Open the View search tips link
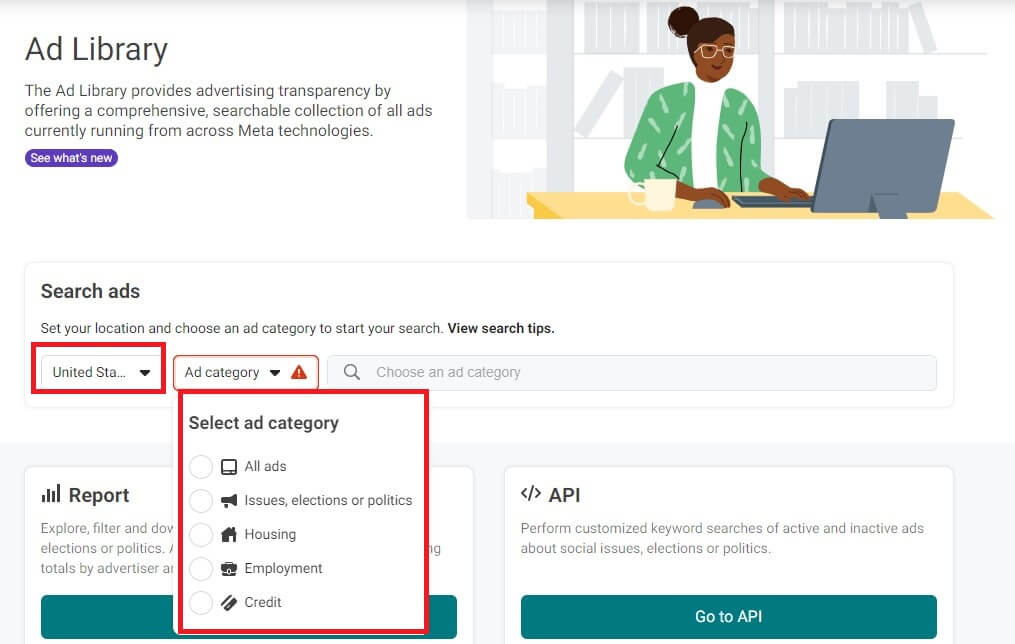This screenshot has width=1015, height=644. coord(500,328)
